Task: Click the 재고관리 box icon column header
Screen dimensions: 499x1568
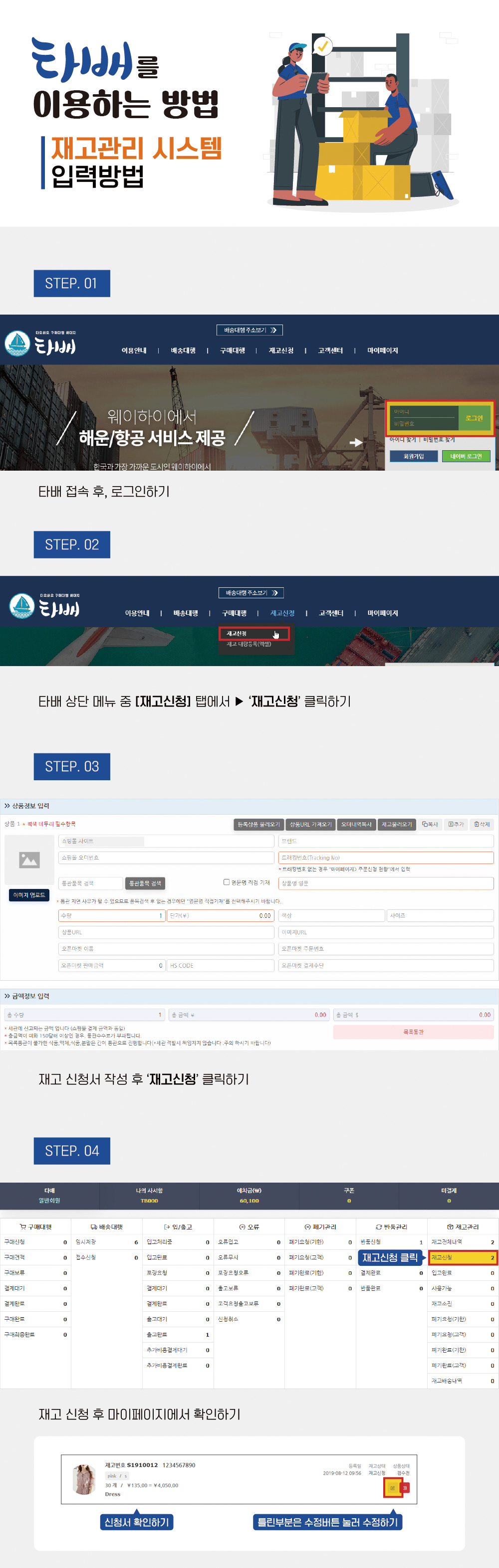Action: point(463,1226)
